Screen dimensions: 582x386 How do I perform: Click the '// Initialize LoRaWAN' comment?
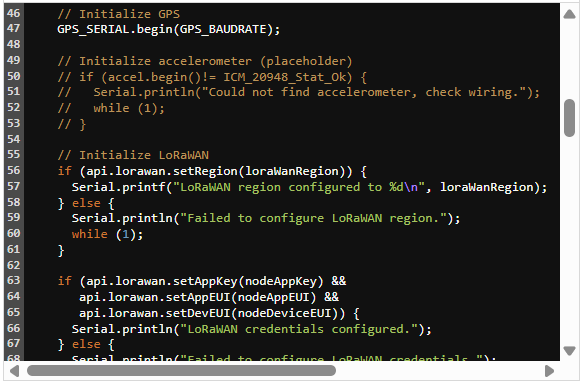coord(133,155)
